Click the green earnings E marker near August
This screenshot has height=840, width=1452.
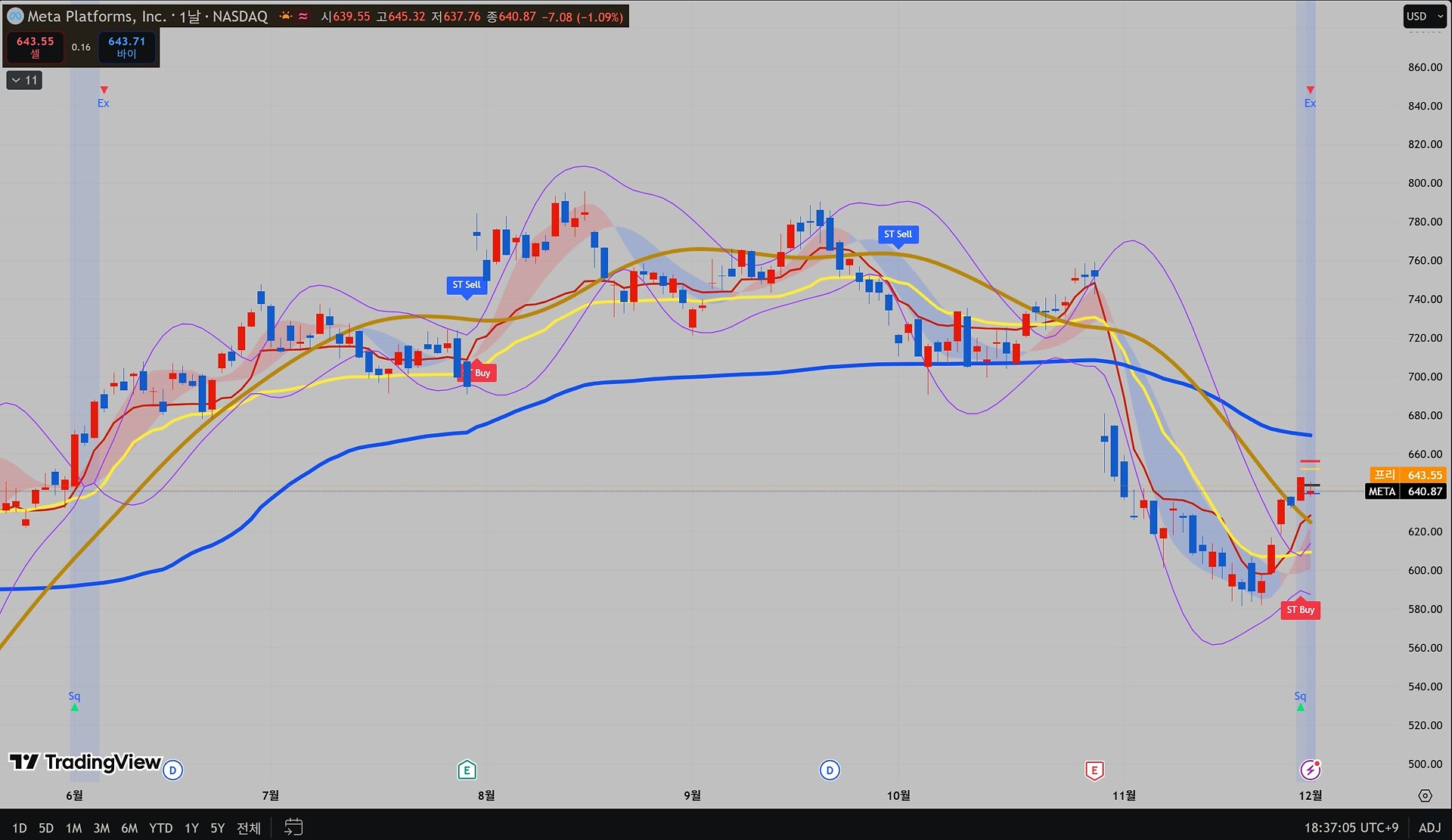tap(467, 770)
